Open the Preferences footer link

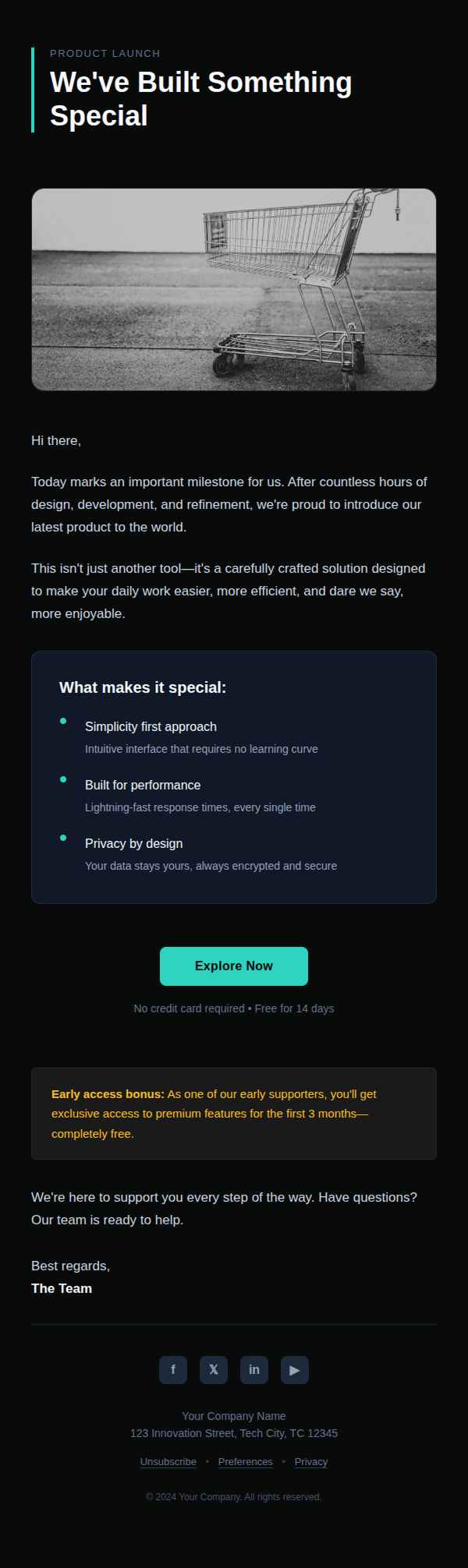click(246, 1461)
